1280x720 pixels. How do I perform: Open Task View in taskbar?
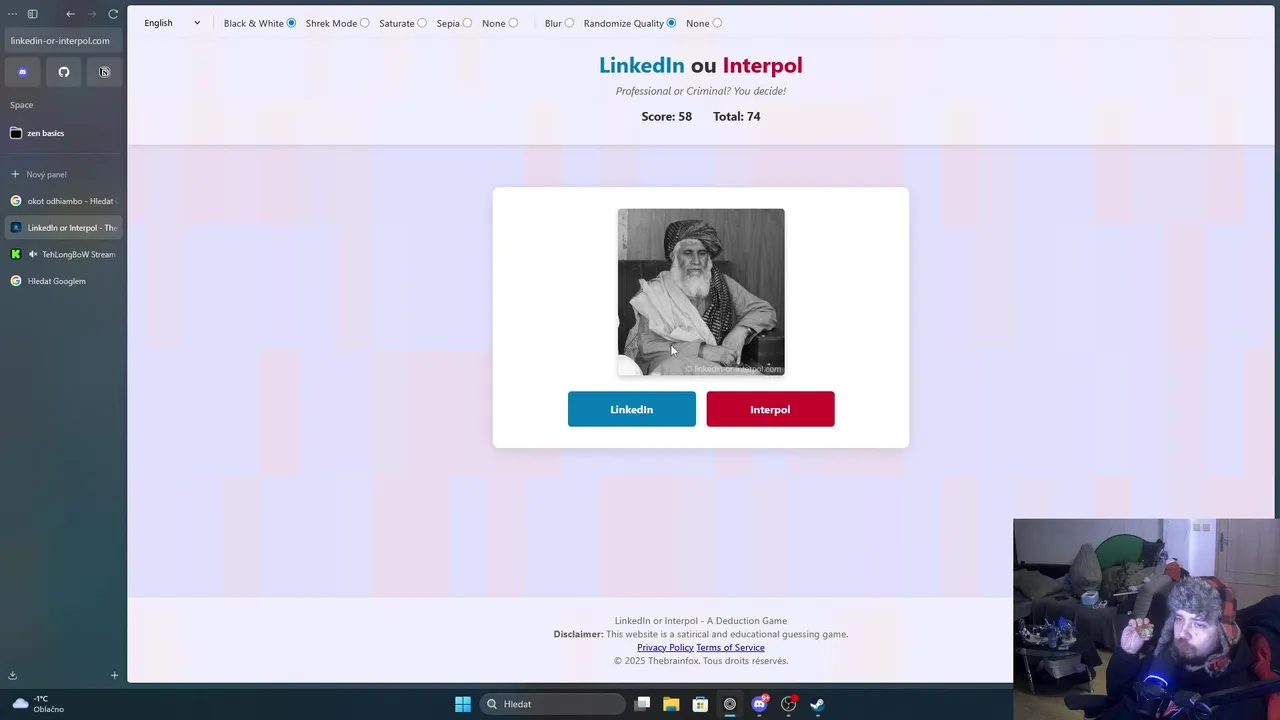tap(643, 704)
